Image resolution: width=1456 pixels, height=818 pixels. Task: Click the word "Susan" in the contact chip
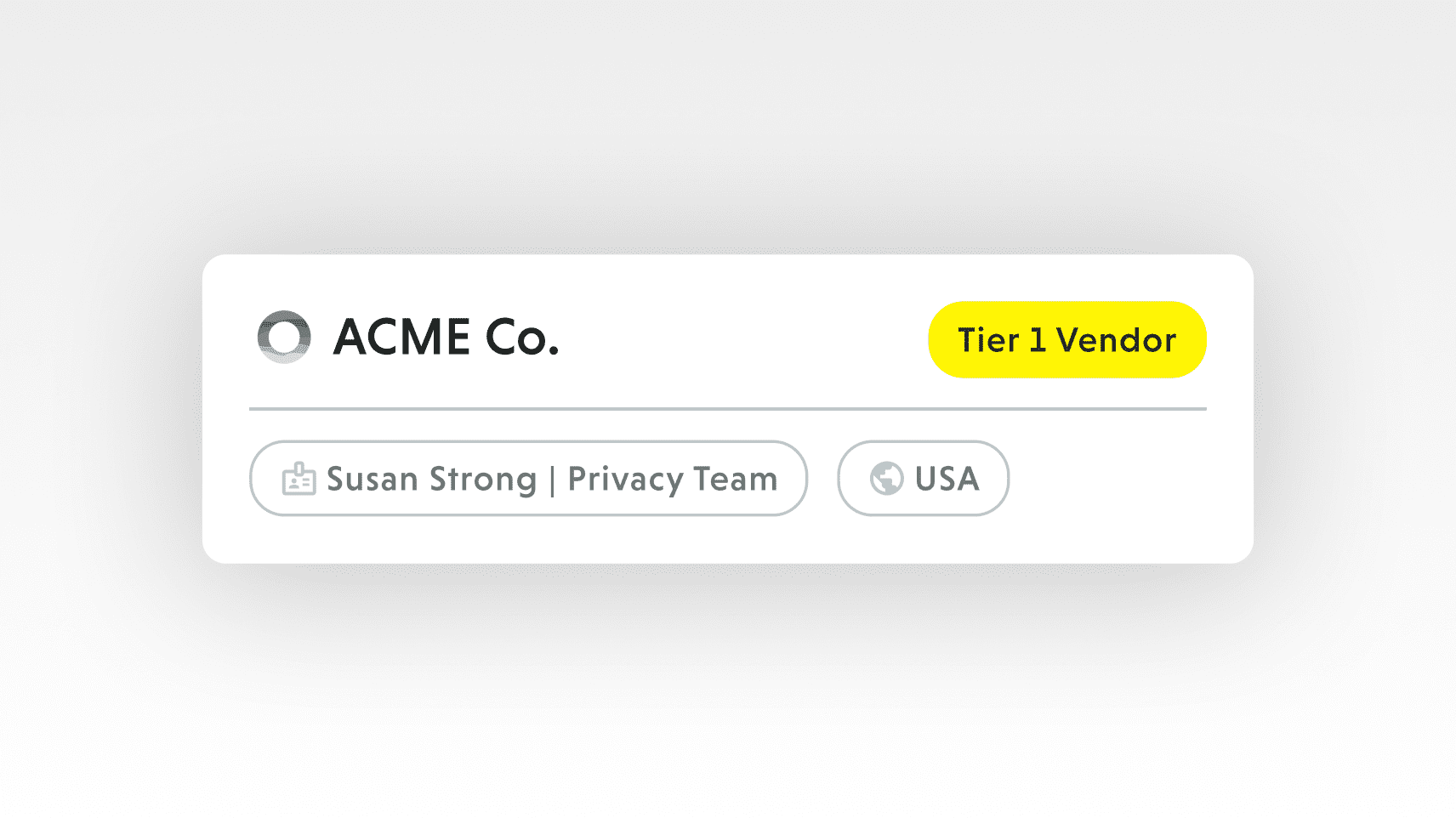372,480
